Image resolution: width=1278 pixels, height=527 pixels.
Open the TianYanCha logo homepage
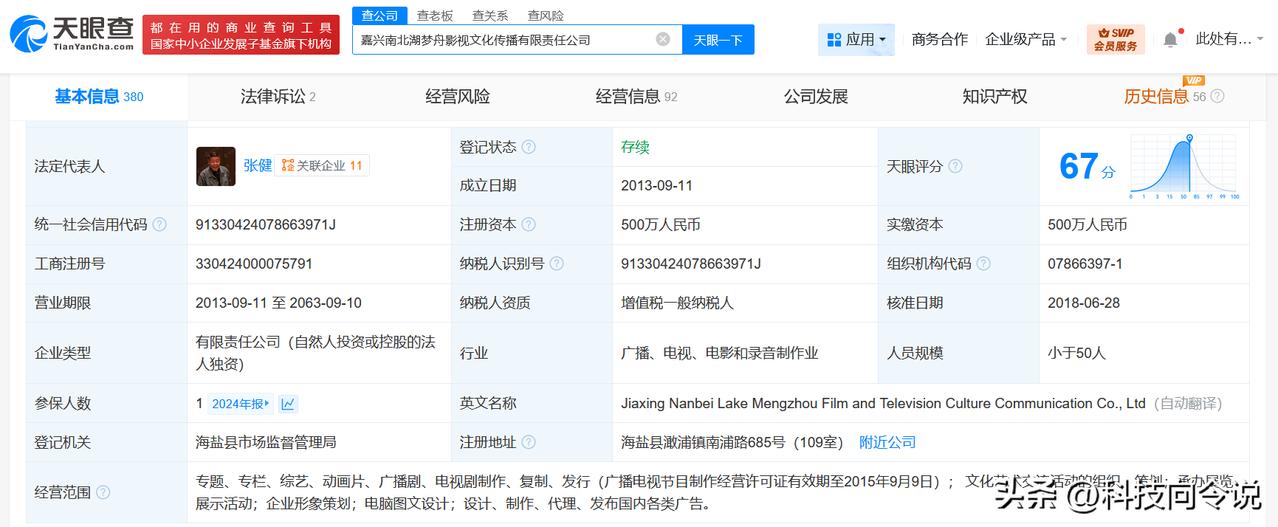coord(72,35)
